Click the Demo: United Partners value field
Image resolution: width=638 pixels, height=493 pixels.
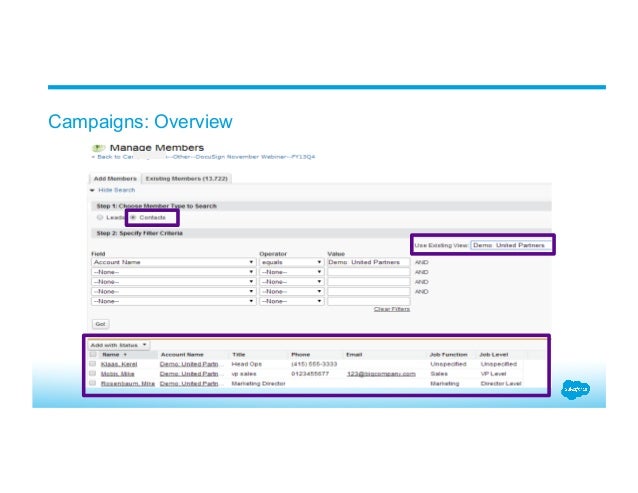[x=368, y=262]
